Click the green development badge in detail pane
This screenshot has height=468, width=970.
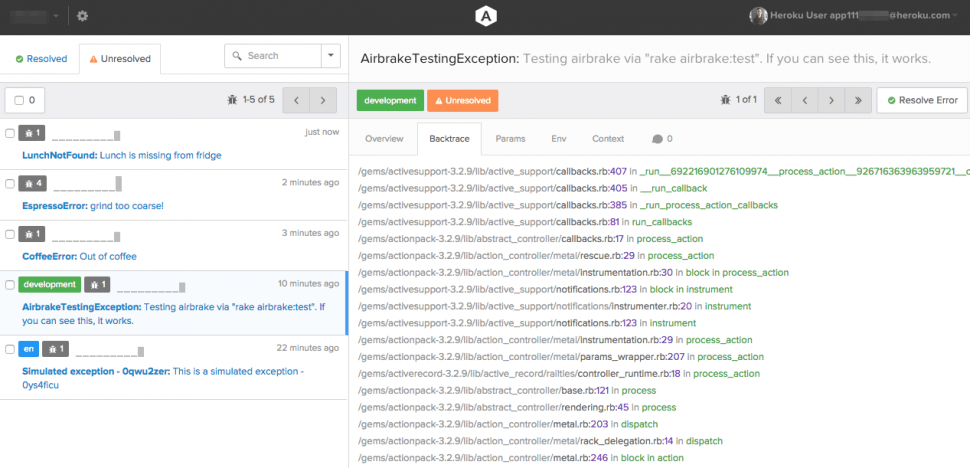[x=390, y=100]
